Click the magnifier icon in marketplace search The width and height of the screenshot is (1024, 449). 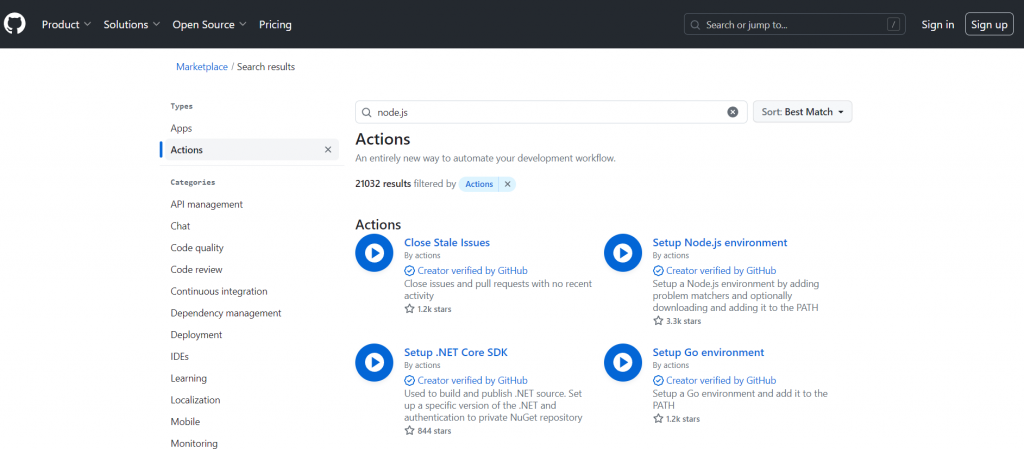coord(366,112)
